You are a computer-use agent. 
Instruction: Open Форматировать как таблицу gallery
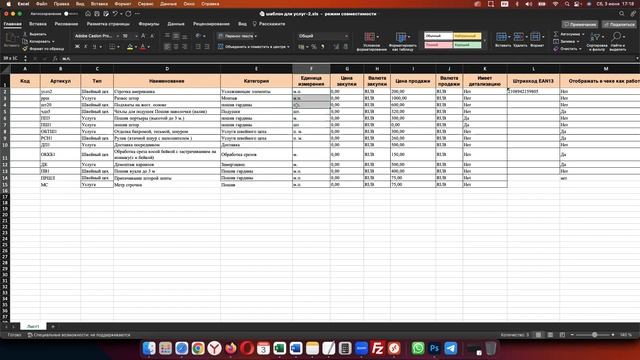tap(402, 42)
